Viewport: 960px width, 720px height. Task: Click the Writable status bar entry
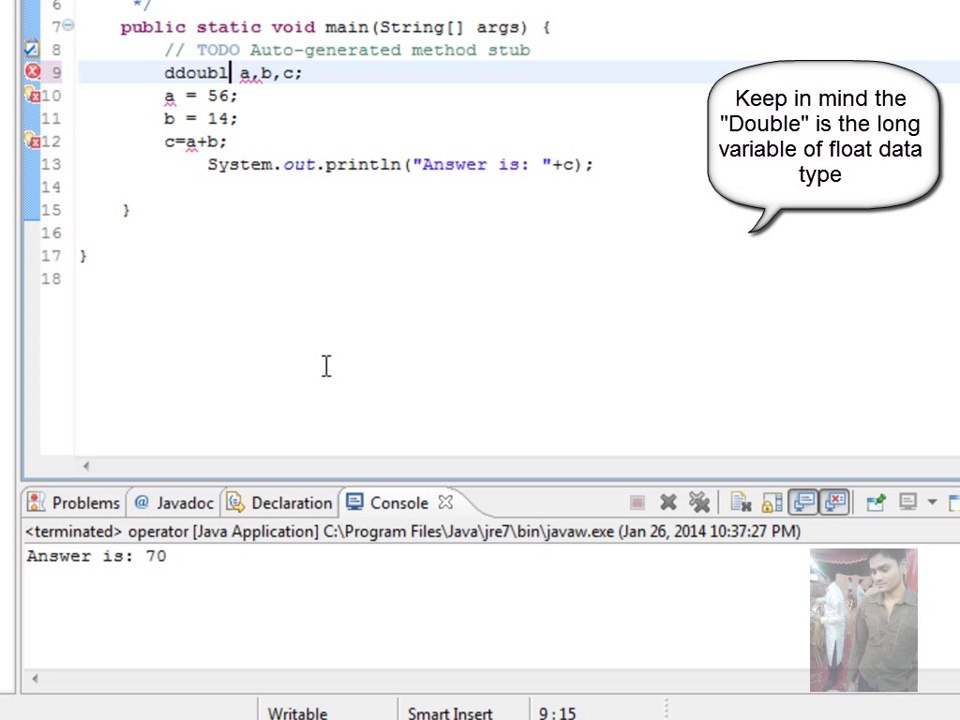[298, 713]
